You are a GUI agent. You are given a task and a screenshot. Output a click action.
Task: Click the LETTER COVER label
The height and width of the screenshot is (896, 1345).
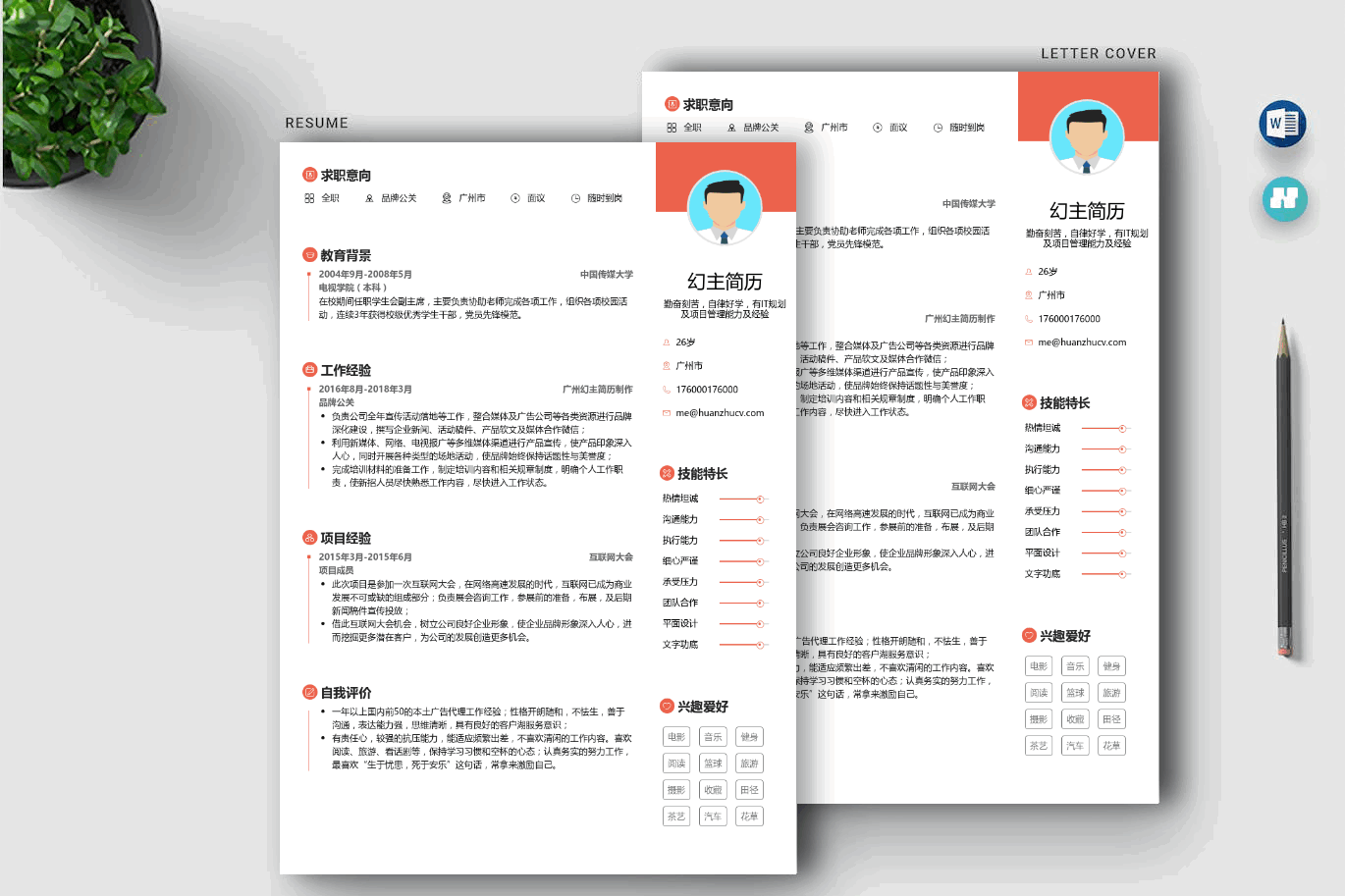click(x=1099, y=54)
